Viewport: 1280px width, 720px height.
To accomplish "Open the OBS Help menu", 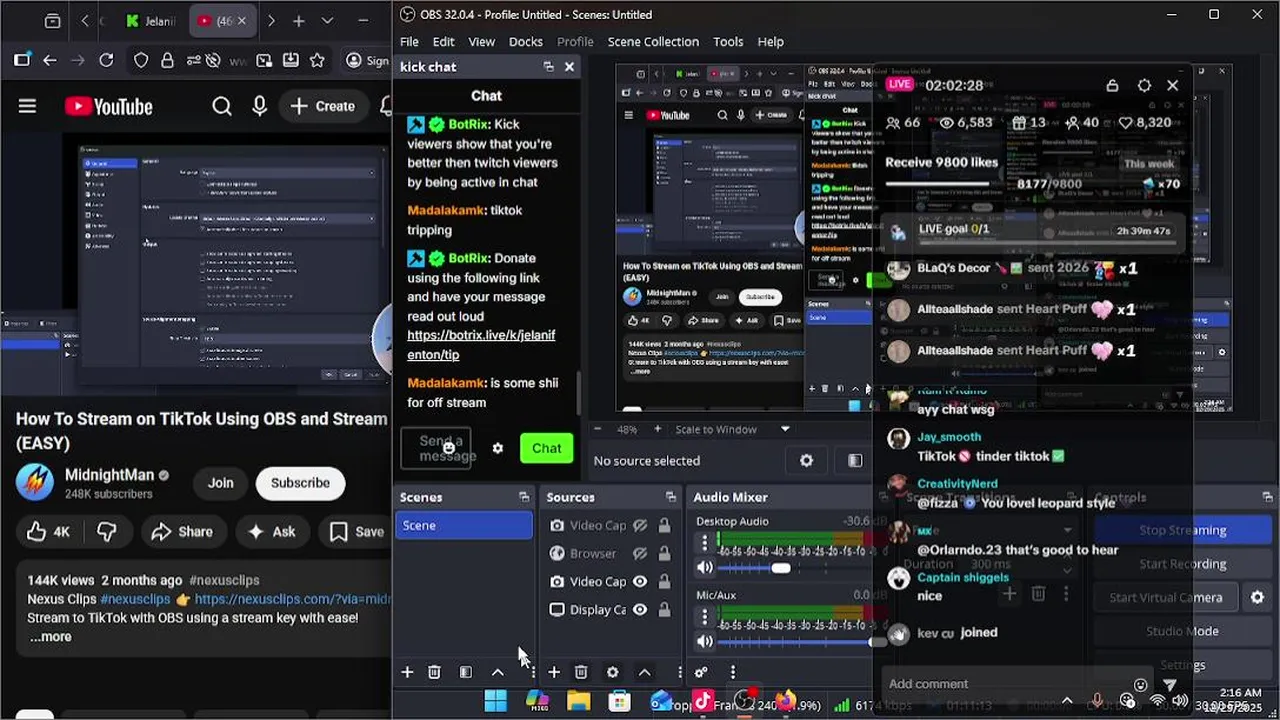I will (x=770, y=41).
